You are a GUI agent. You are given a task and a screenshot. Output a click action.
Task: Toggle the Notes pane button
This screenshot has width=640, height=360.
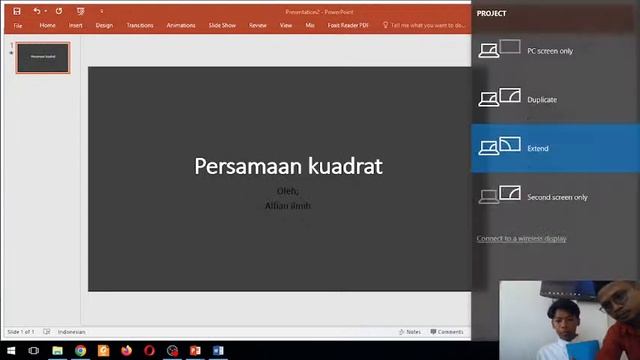[409, 332]
